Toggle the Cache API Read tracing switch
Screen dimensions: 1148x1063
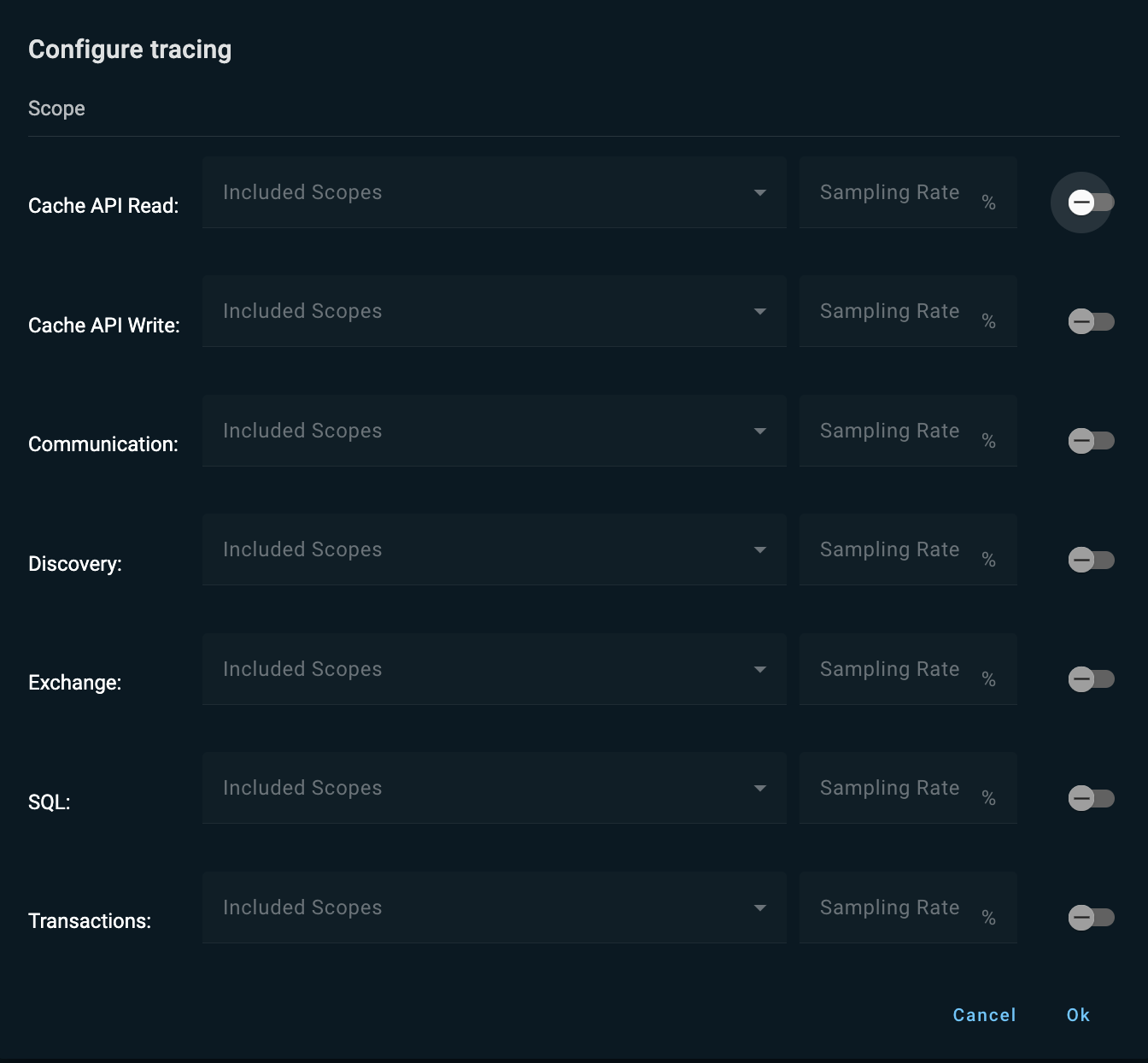point(1091,203)
